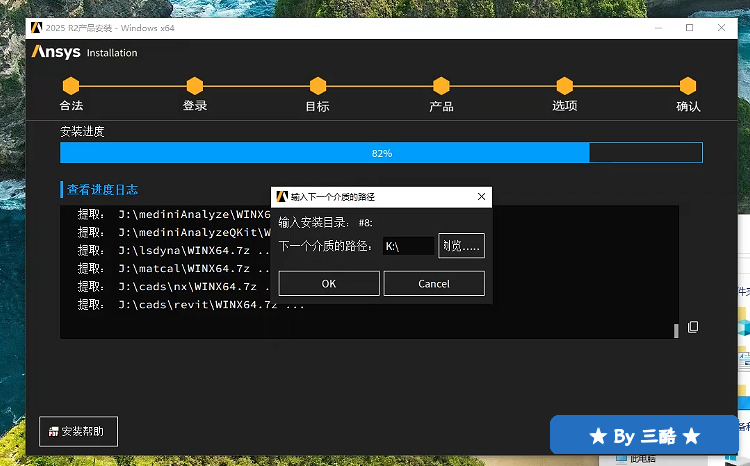This screenshot has height=466, width=750.
Task: Click log line J:\matcal\WINX64.7z
Action: pyautogui.click(x=174, y=268)
